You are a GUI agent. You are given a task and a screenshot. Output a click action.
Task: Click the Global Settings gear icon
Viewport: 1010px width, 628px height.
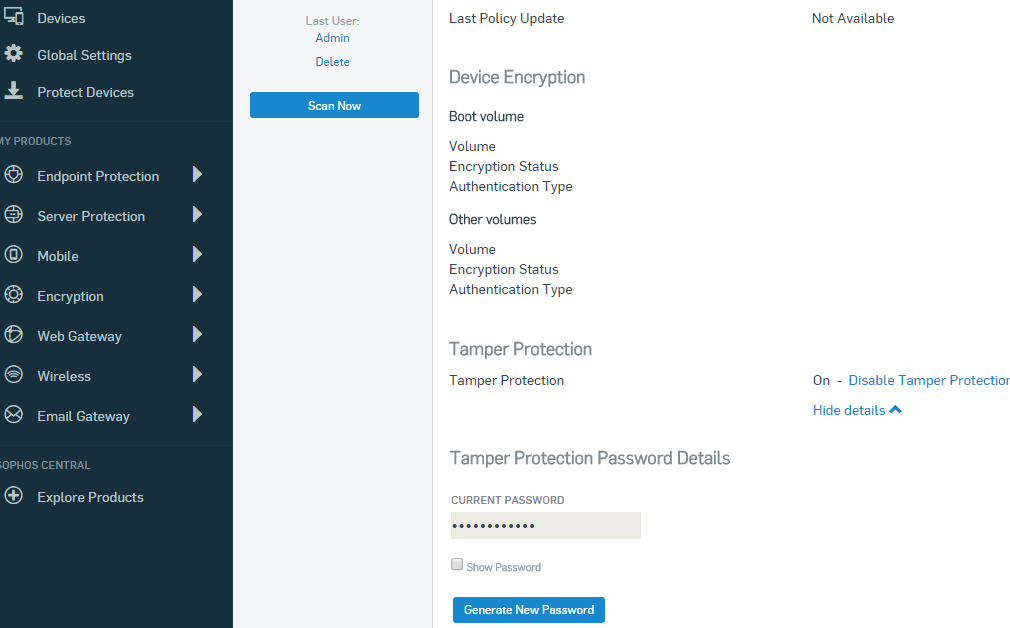pyautogui.click(x=14, y=53)
